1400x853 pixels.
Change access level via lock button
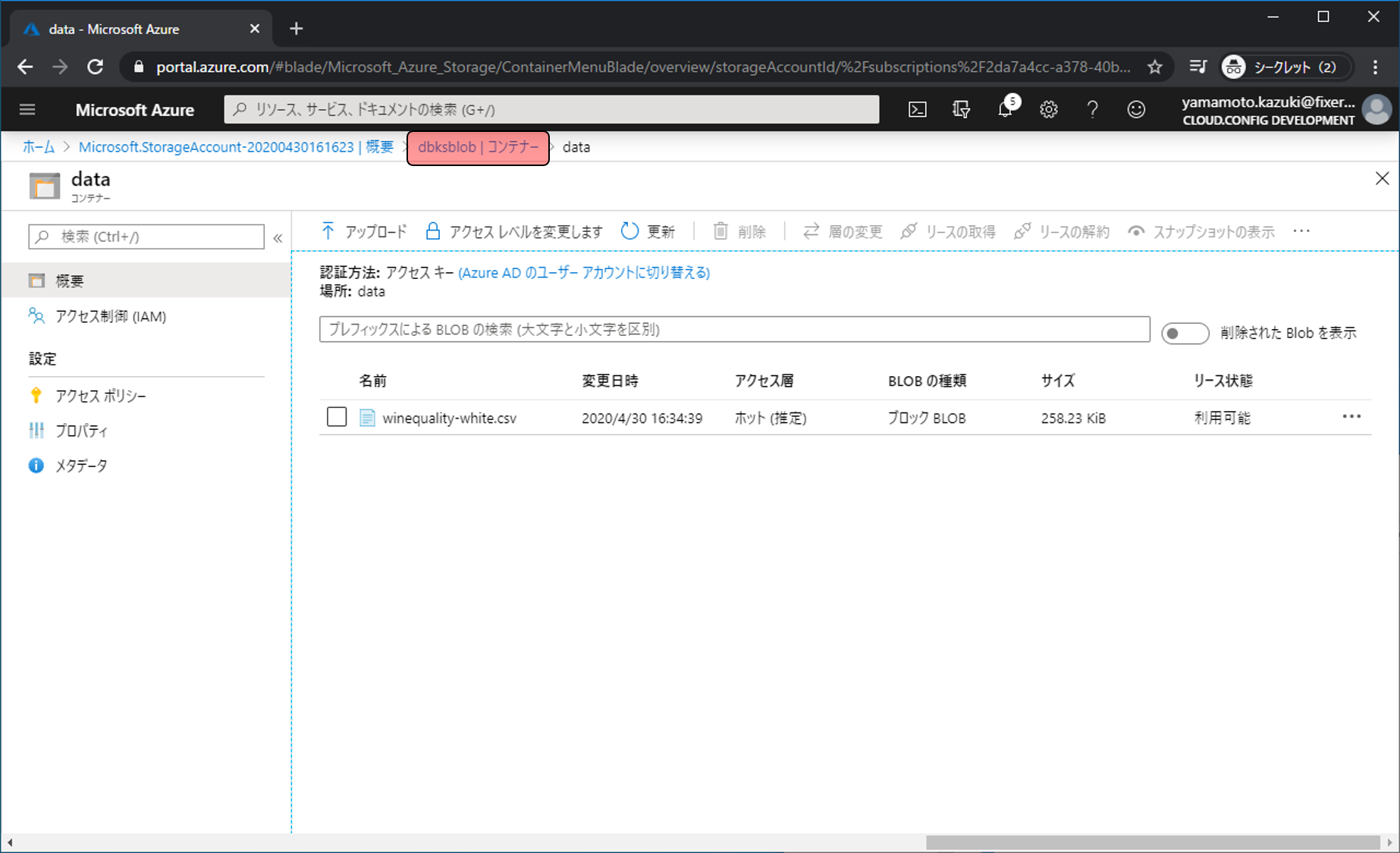514,231
